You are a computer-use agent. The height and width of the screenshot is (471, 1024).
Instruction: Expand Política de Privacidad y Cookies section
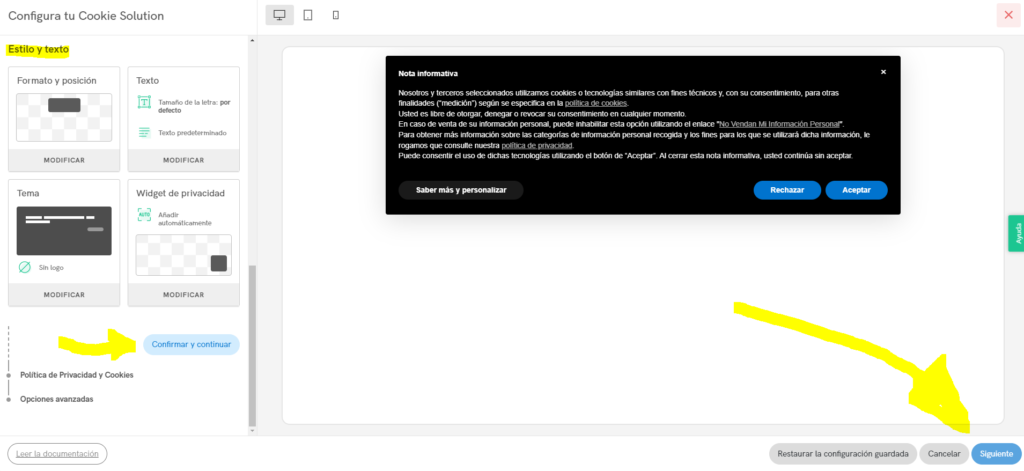click(x=76, y=375)
